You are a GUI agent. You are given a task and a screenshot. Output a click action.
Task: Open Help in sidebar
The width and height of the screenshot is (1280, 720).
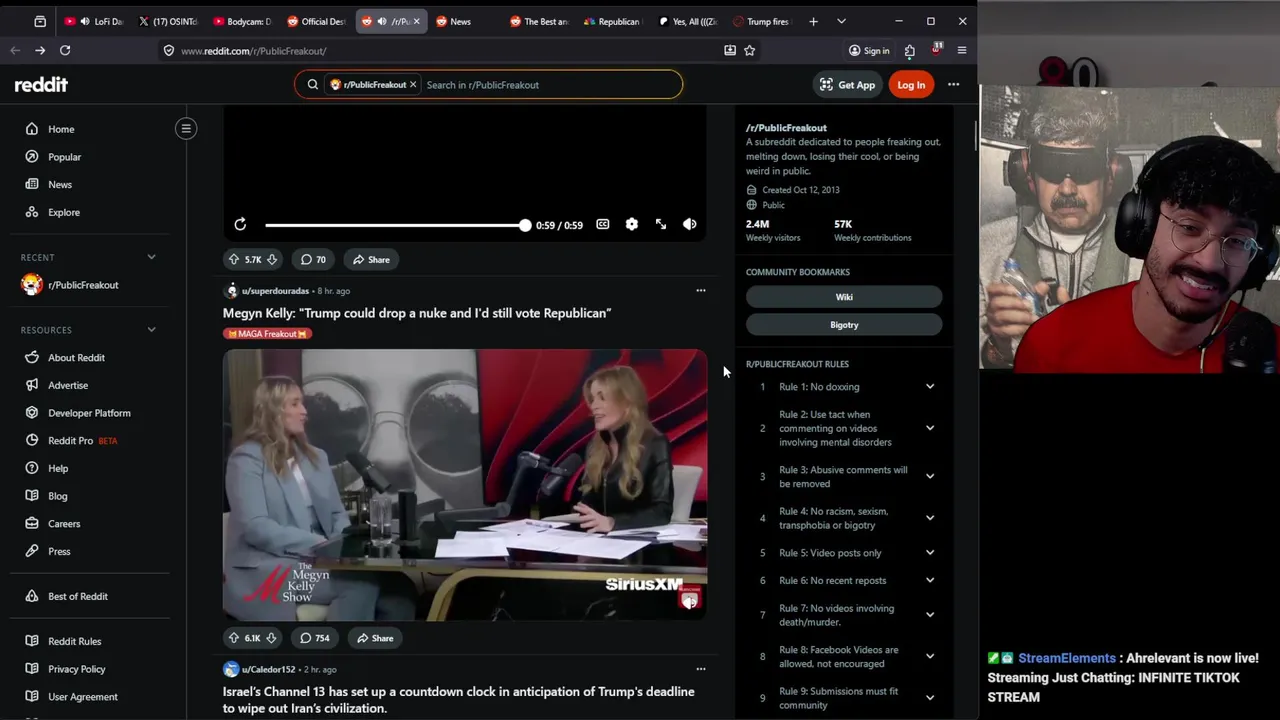pos(58,468)
